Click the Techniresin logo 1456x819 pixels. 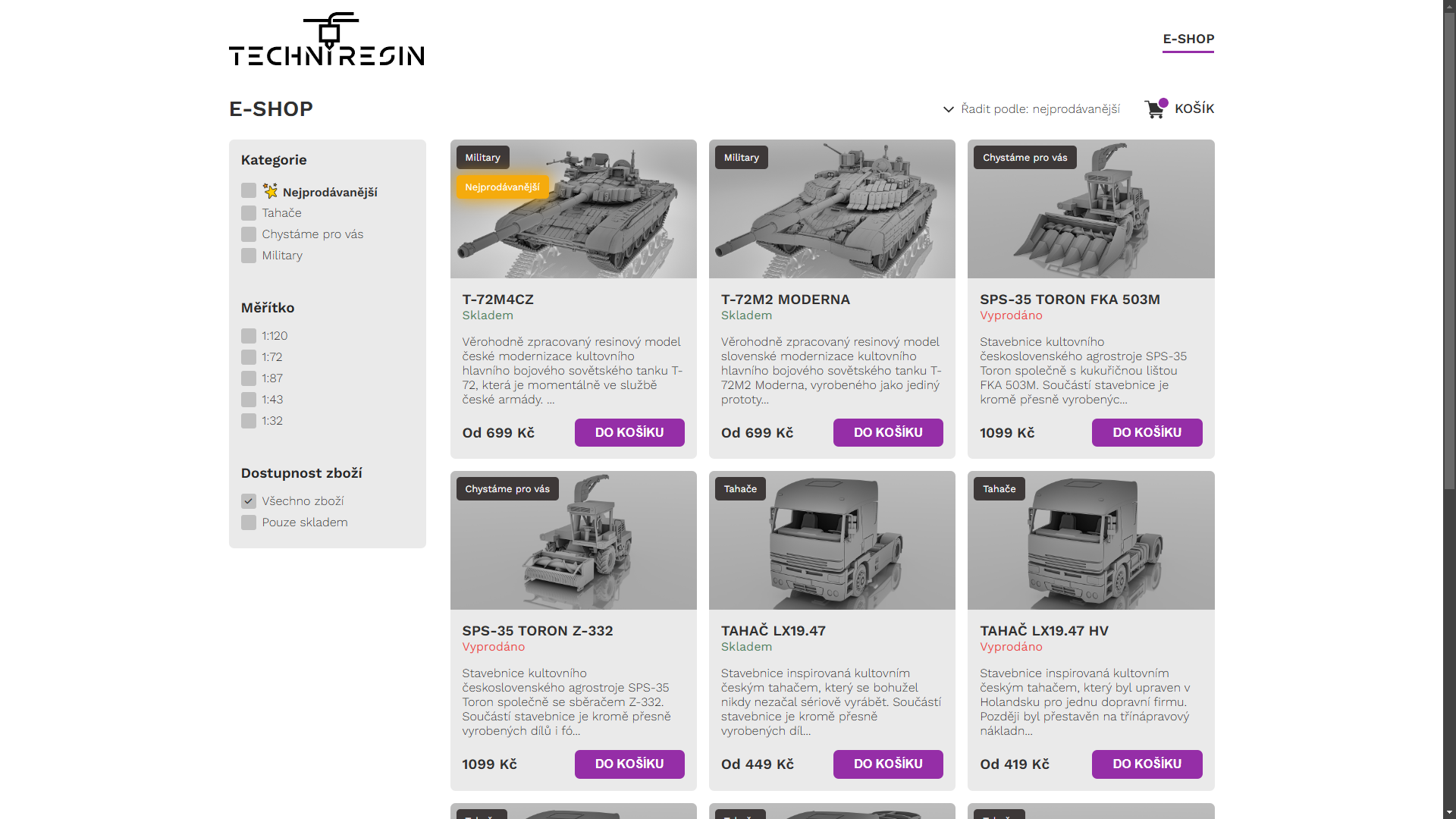coord(327,39)
